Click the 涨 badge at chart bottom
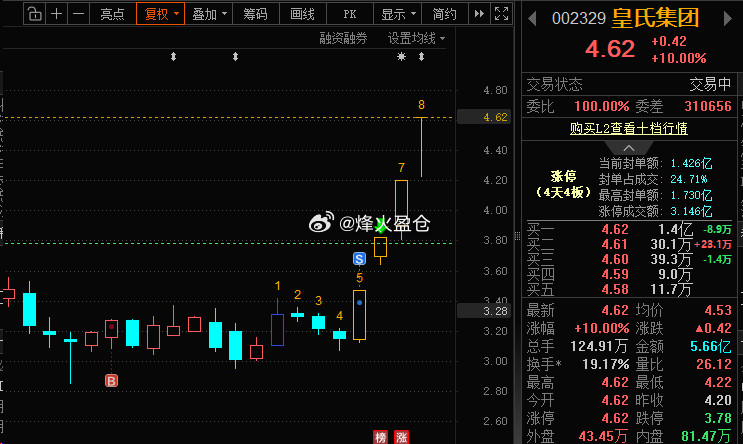 pos(401,437)
